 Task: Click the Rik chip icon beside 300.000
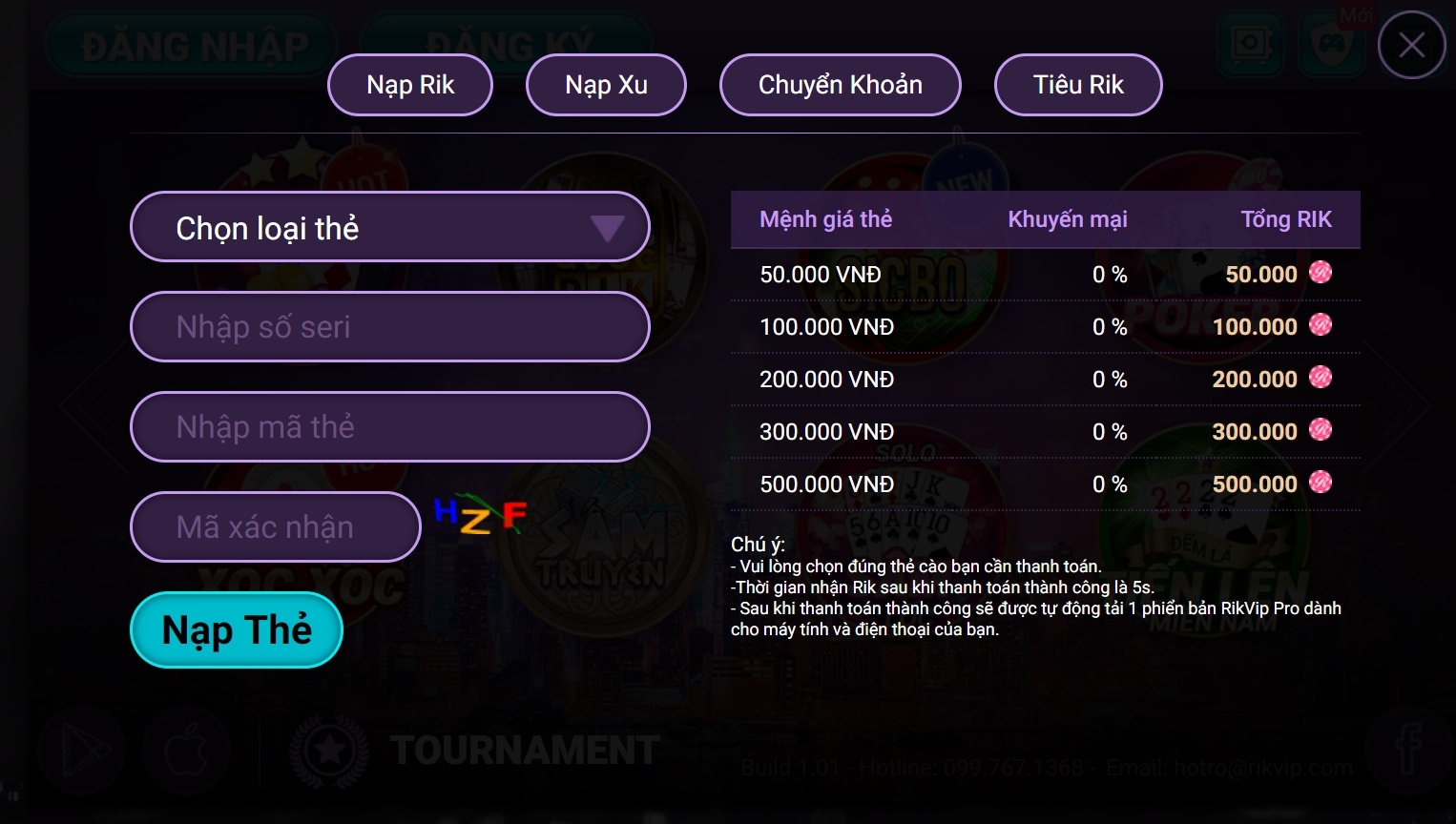point(1321,430)
